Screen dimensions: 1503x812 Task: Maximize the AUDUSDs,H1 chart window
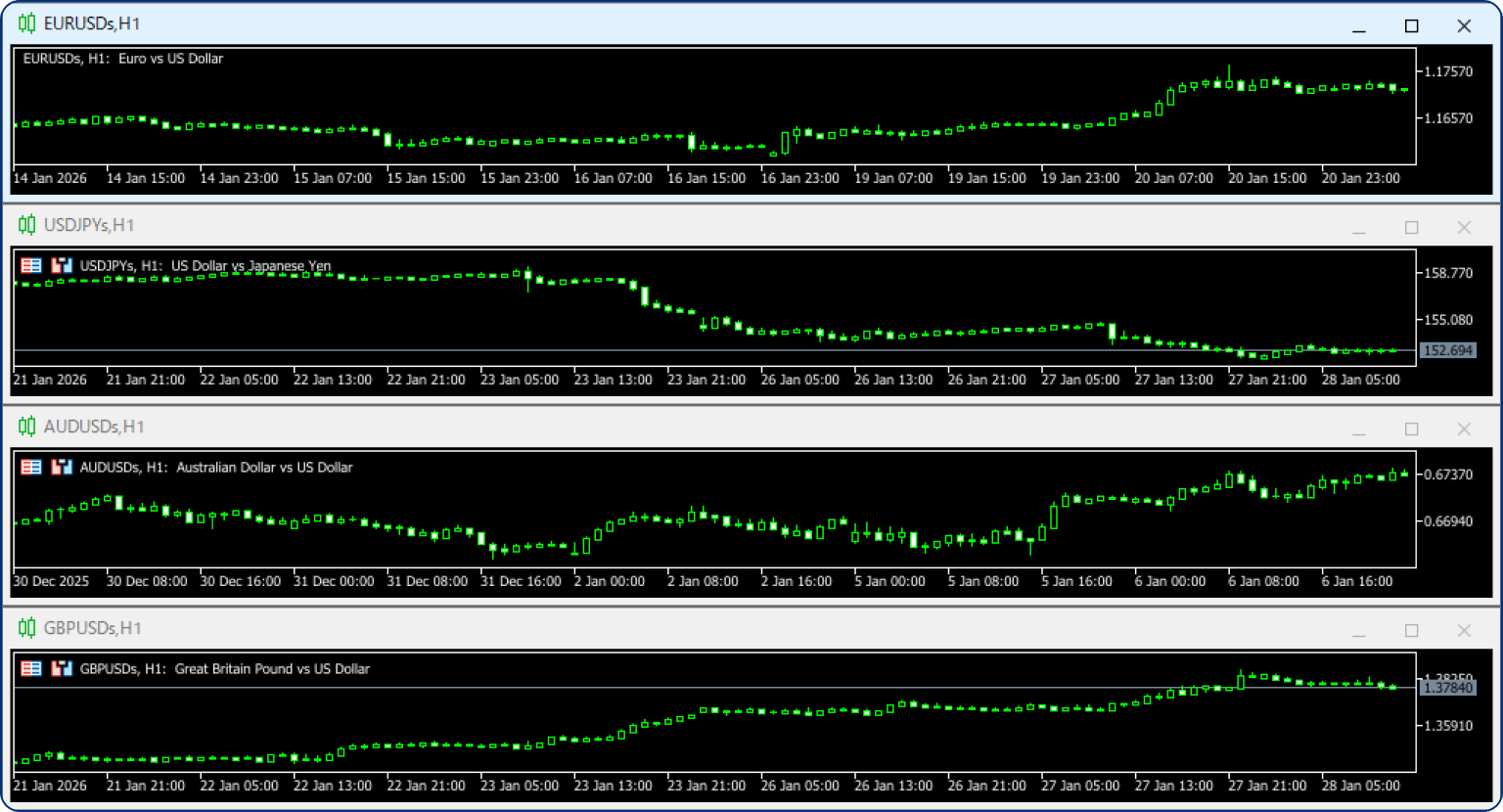coord(1411,429)
